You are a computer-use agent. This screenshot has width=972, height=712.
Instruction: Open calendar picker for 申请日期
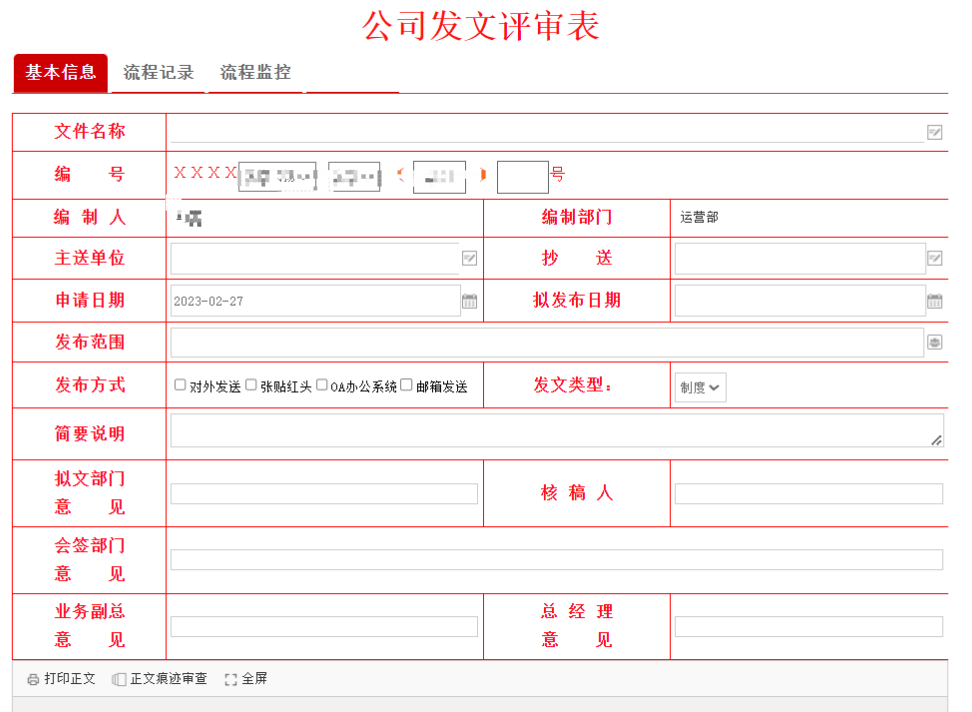tap(469, 301)
